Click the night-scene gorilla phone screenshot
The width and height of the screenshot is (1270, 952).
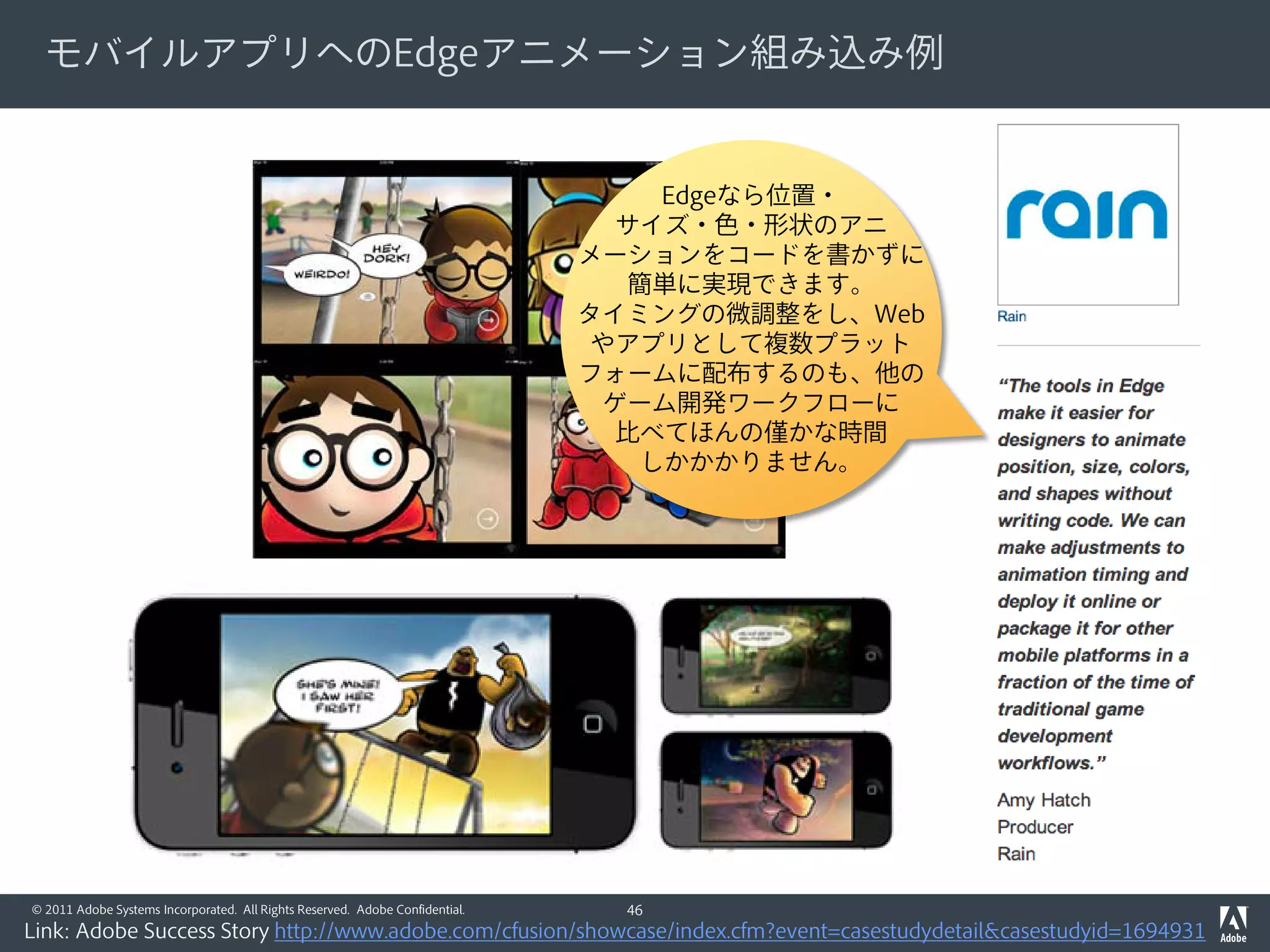pos(776,790)
